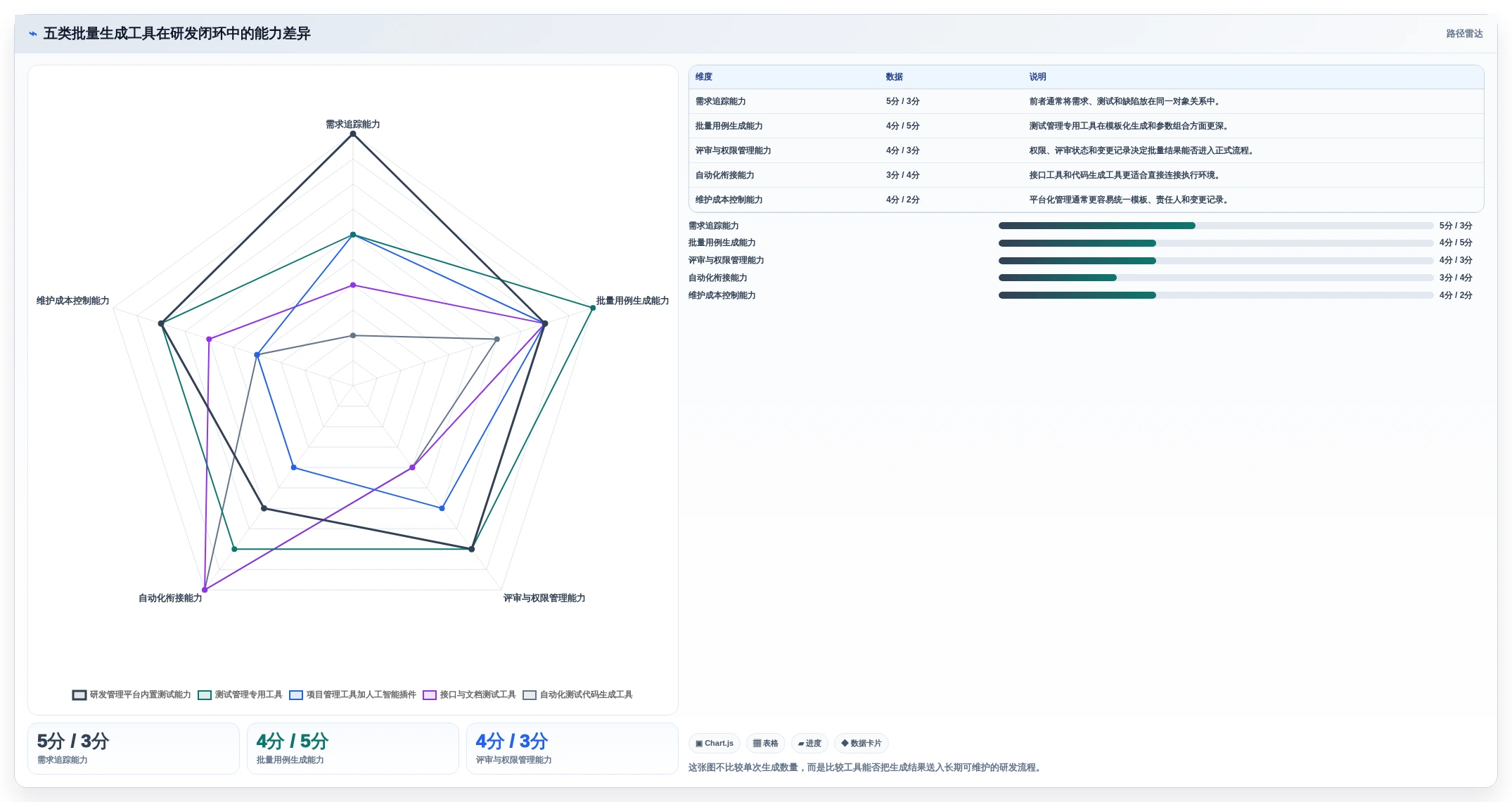Toggle the 研发管理平台内置测试能力 legend swatch

79,695
